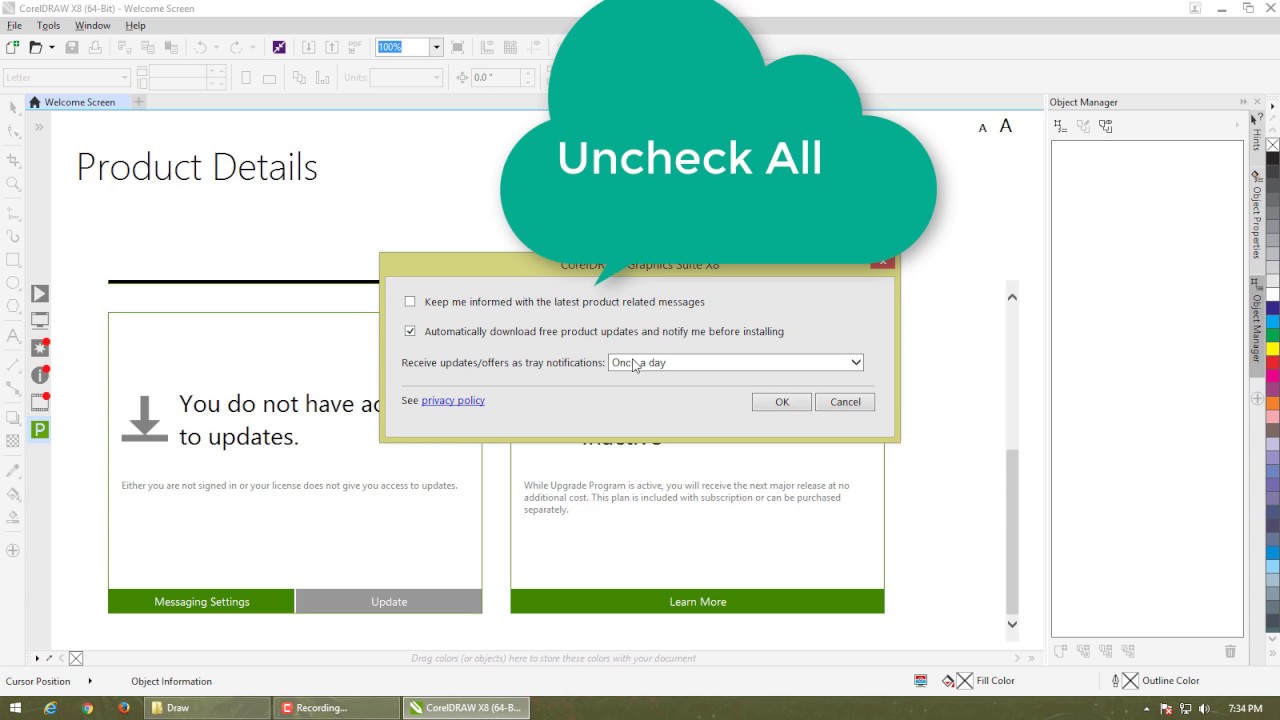Viewport: 1280px width, 720px height.
Task: Select the Hints docker tab
Action: 1257,133
